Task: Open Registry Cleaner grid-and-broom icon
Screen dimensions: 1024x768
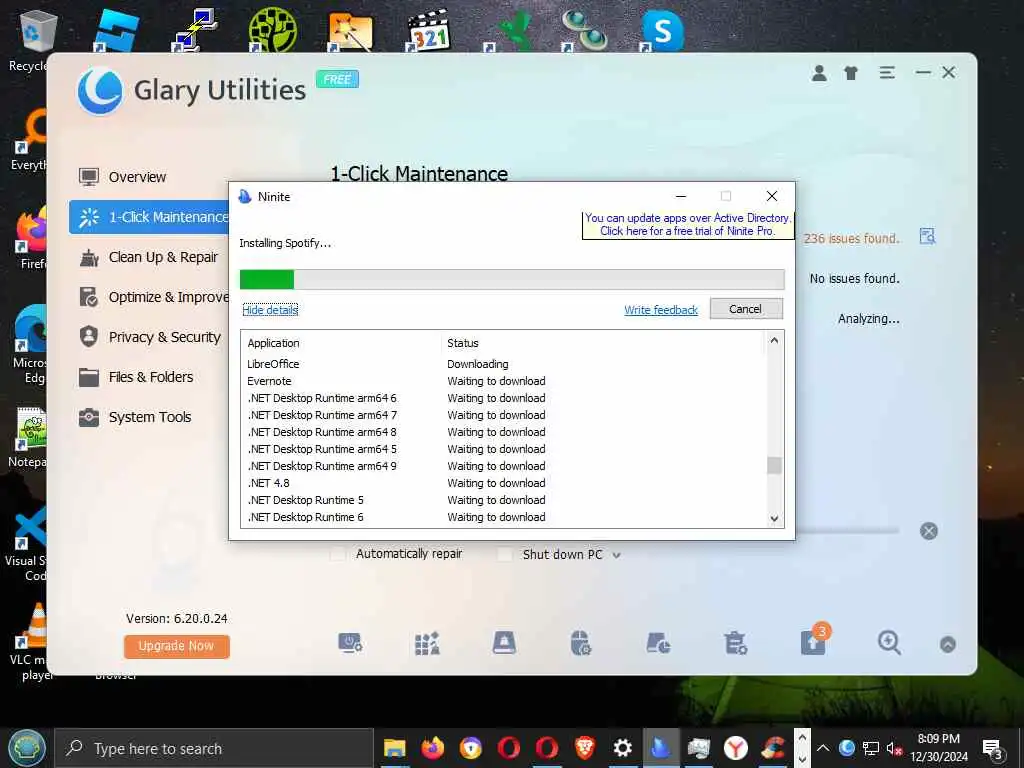Action: (x=427, y=643)
